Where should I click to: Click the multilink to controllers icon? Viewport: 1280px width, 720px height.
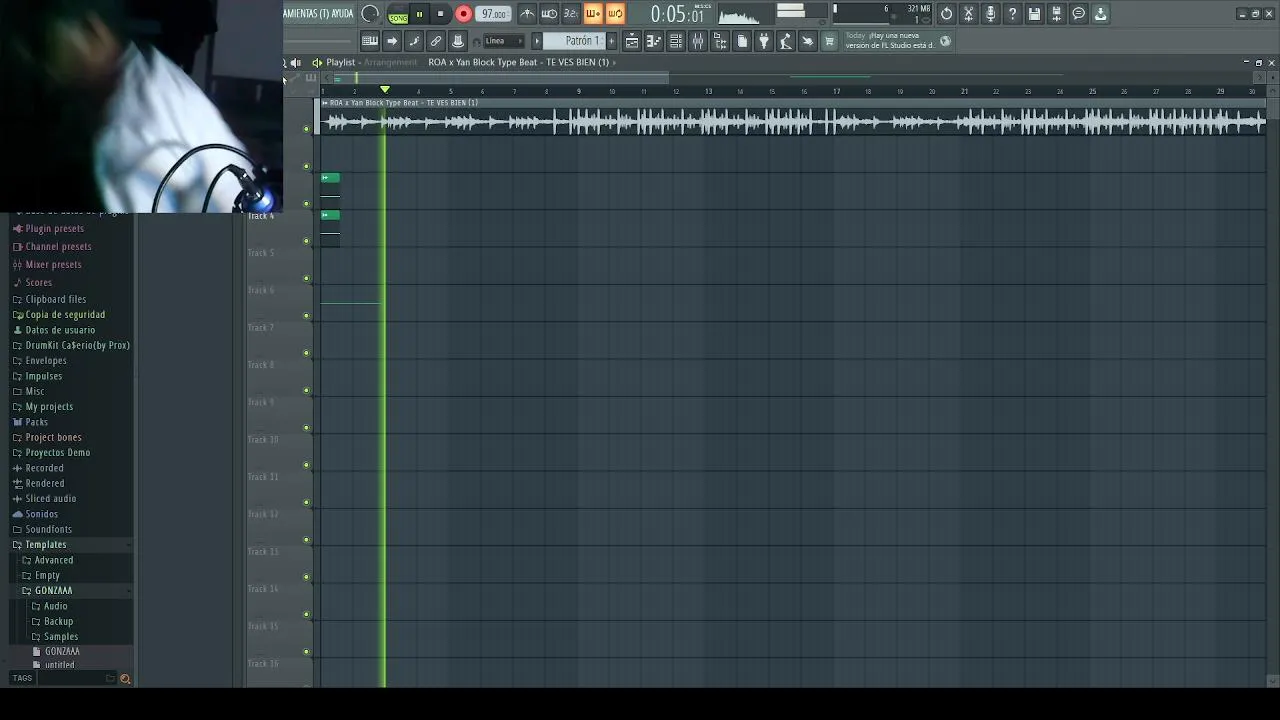pyautogui.click(x=436, y=41)
